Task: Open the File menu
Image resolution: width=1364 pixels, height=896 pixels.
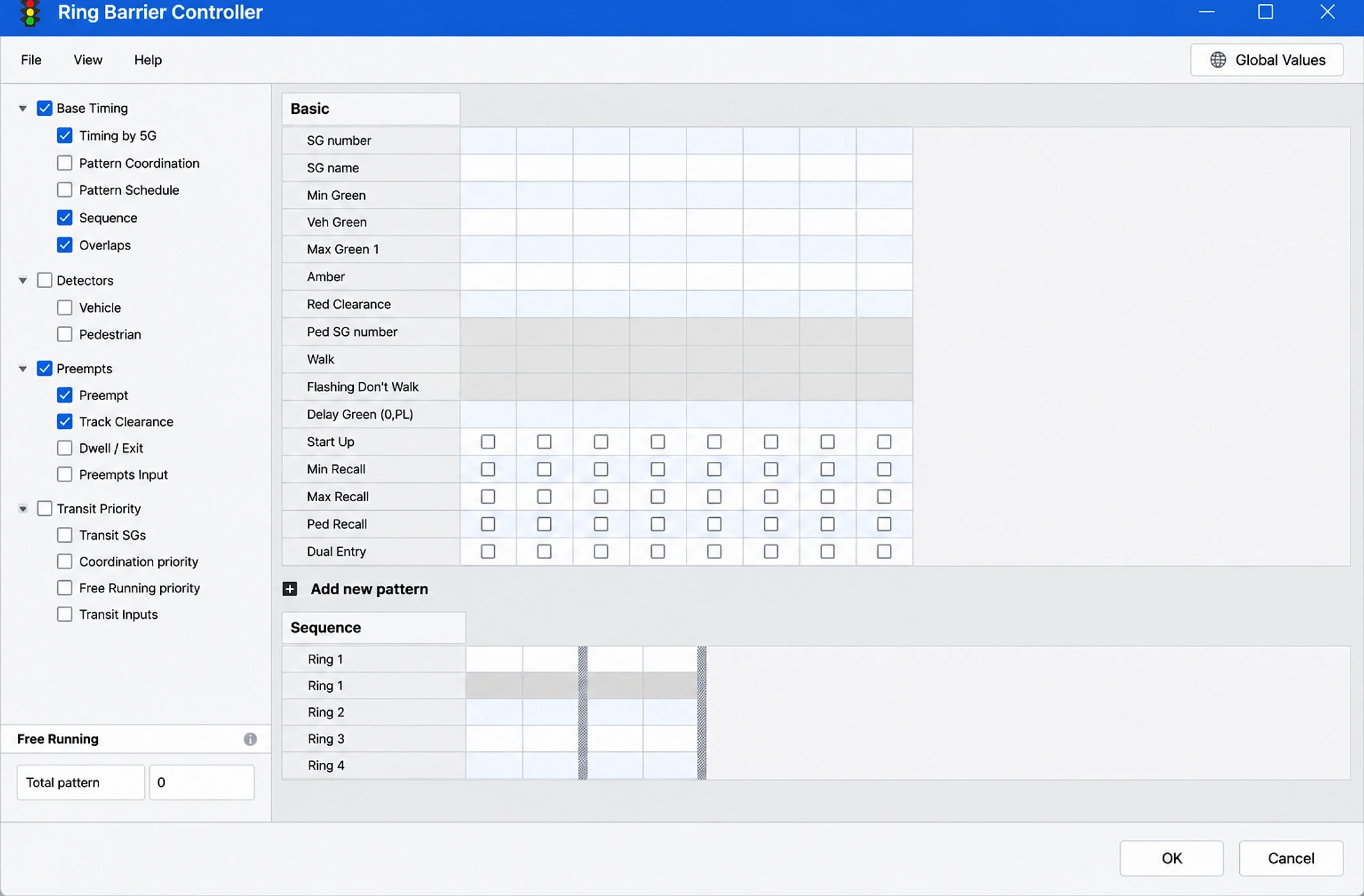Action: (x=31, y=60)
